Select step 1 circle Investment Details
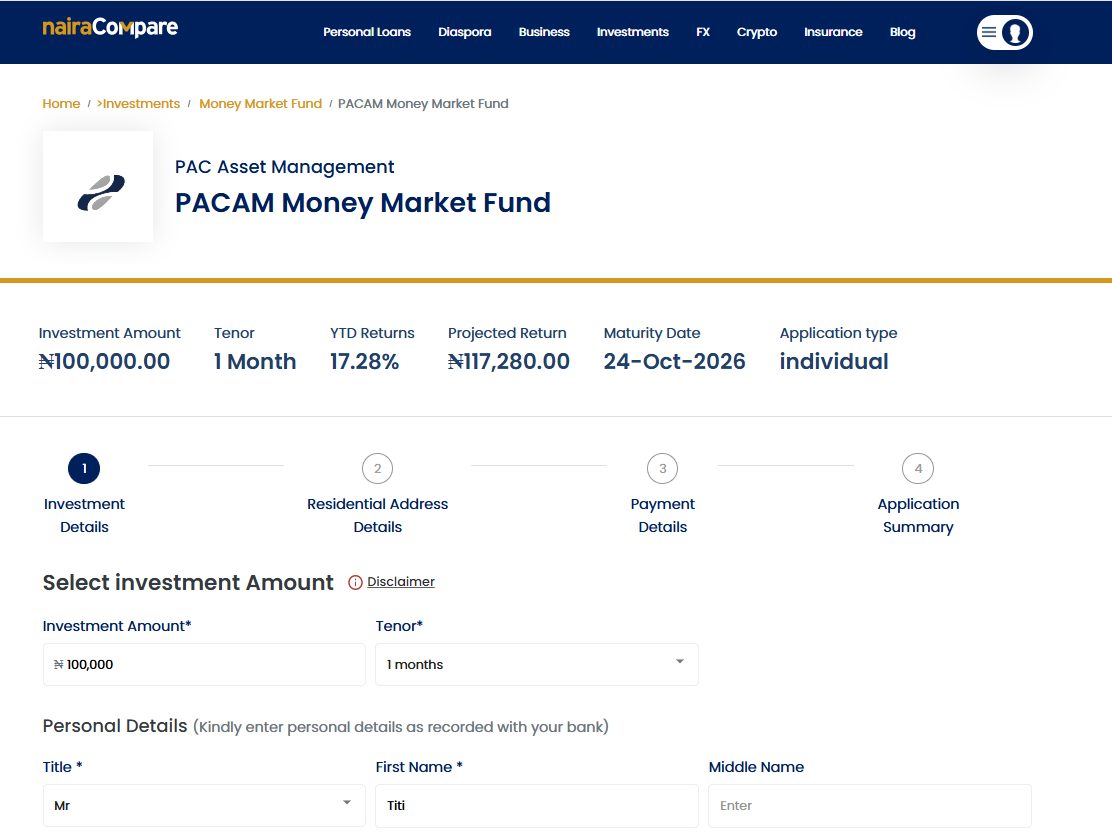Screen dimensions: 1112x839 [84, 468]
